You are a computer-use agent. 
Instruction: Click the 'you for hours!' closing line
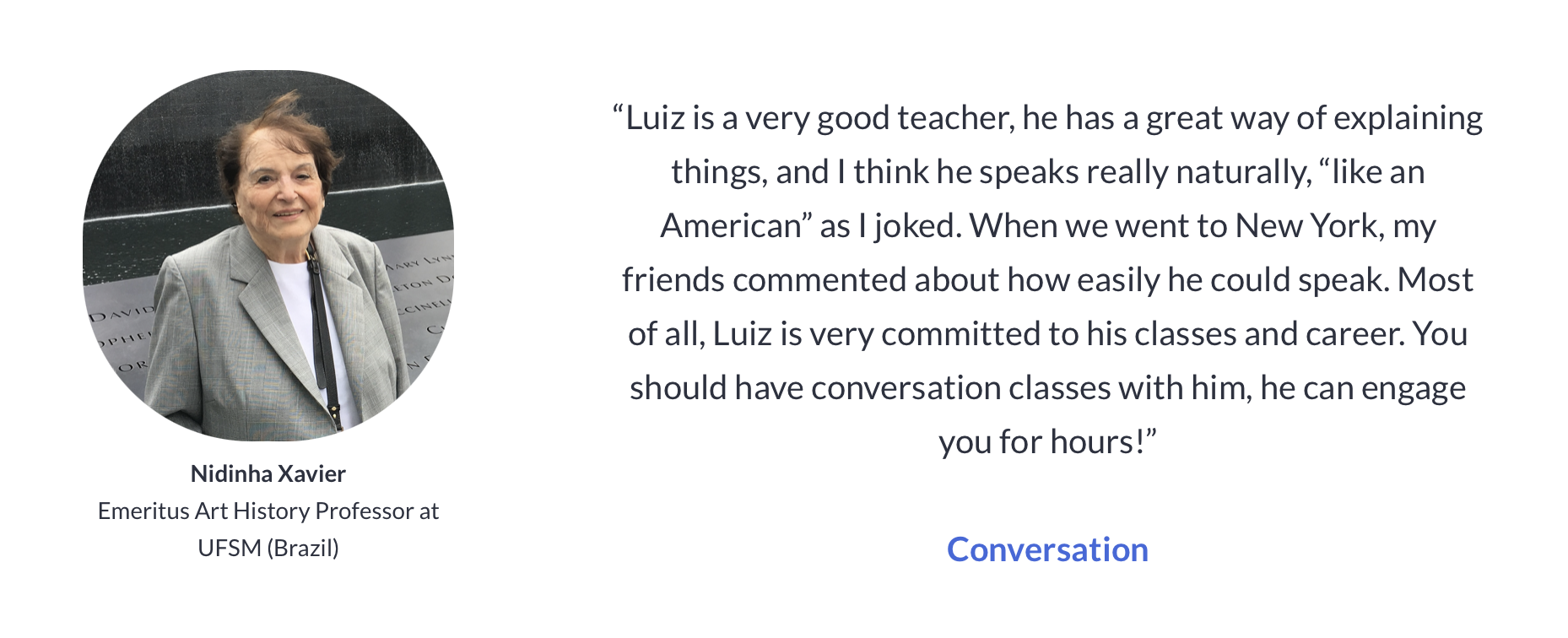(x=1047, y=442)
